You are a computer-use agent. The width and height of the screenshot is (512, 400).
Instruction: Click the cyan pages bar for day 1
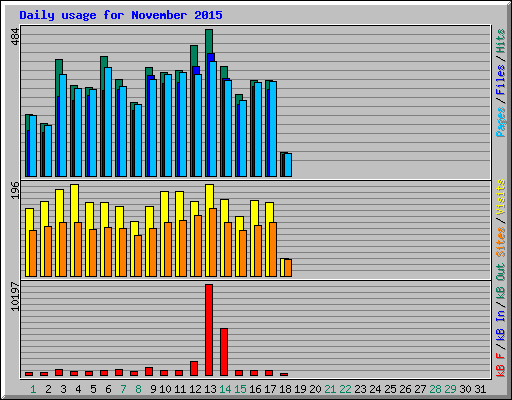click(x=33, y=146)
